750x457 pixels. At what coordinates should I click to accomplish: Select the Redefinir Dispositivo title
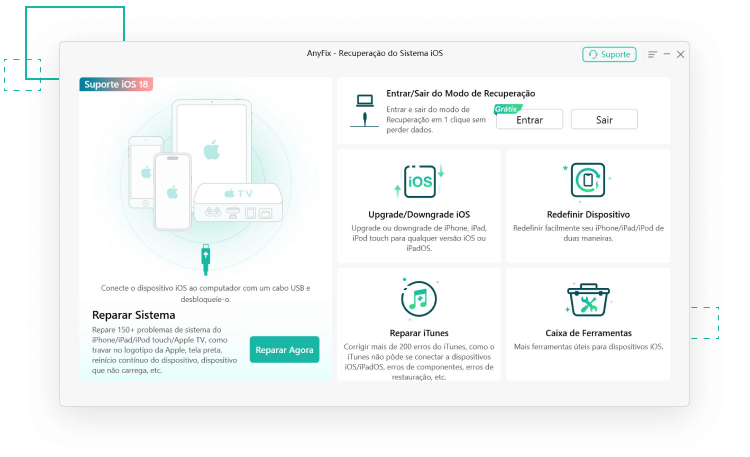pos(588,215)
